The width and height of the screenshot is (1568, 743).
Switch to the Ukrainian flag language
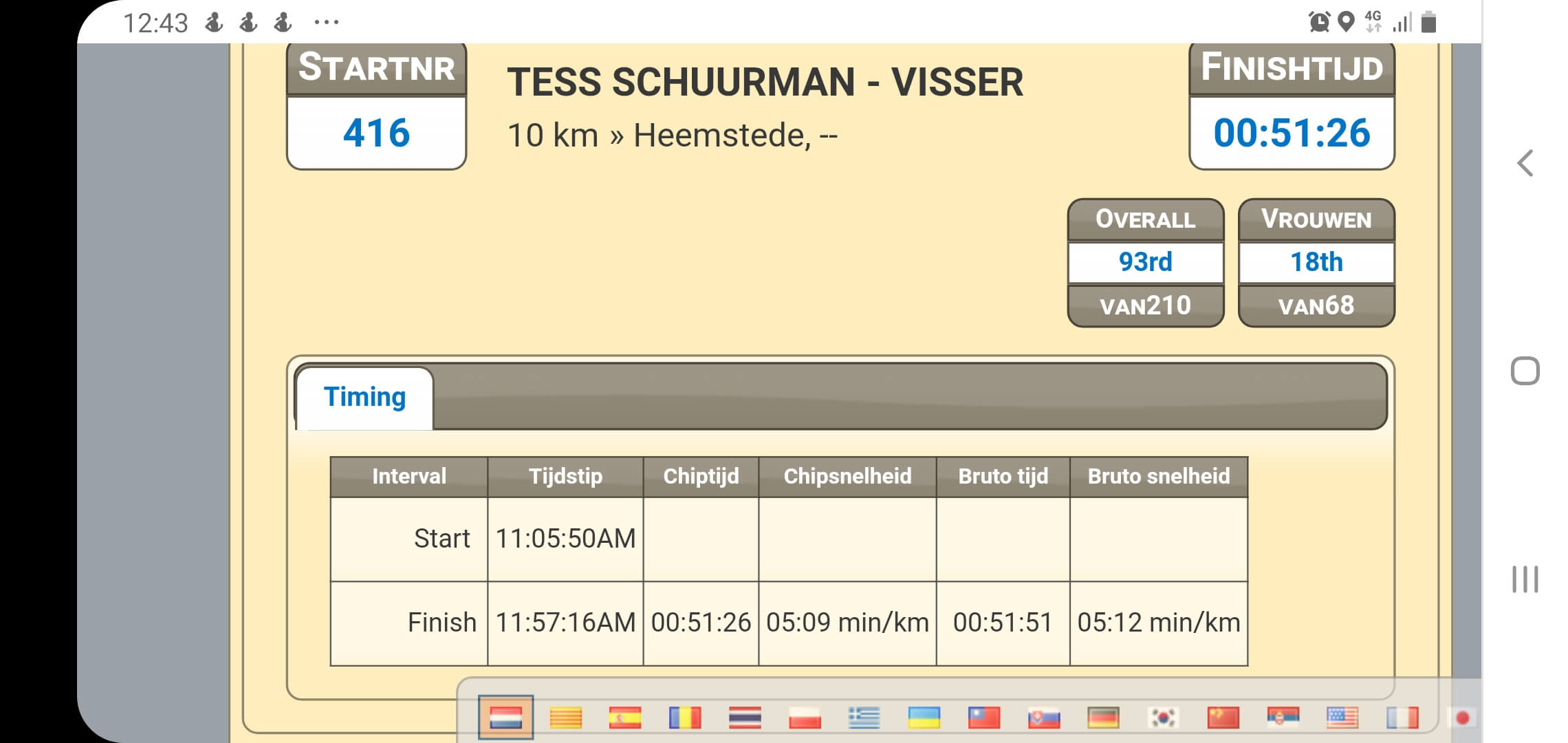coord(924,718)
